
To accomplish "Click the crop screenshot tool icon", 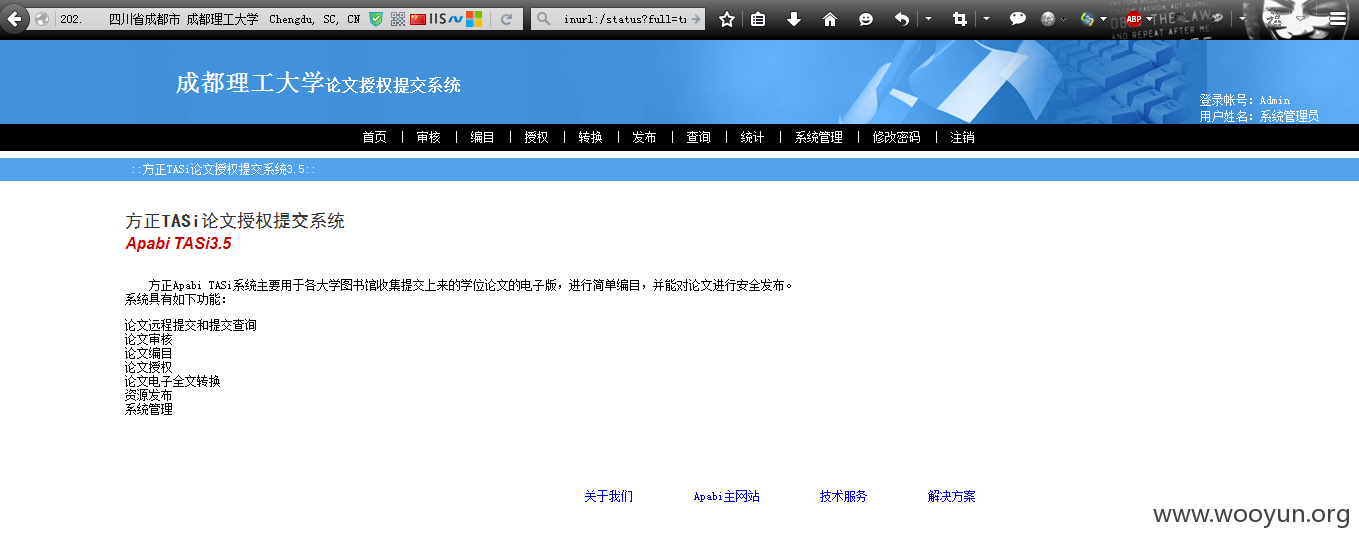I will pos(960,19).
